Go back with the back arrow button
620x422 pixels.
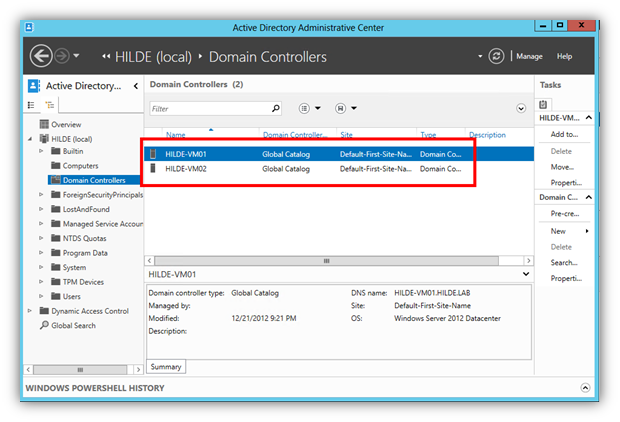click(41, 56)
